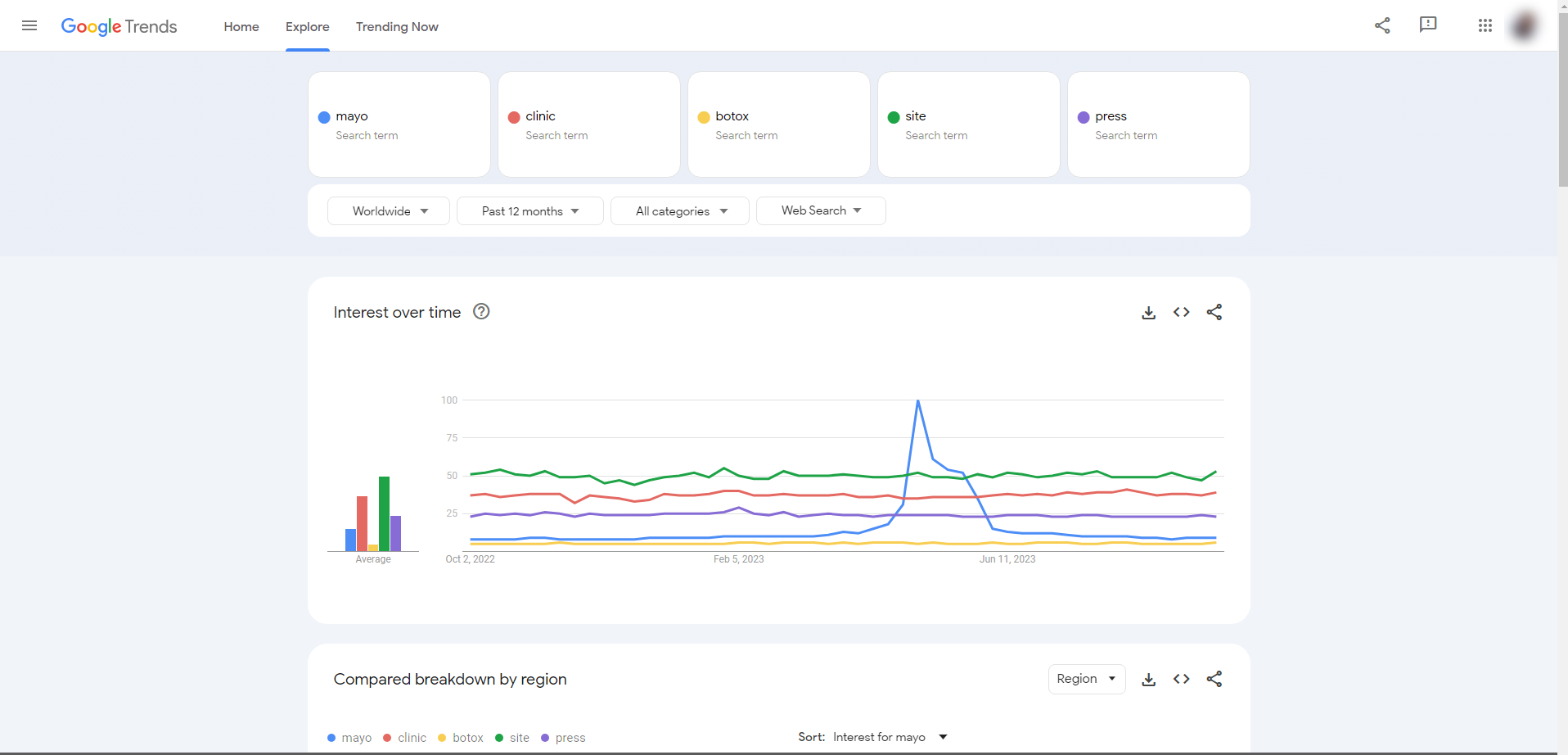
Task: Edit the site search term card
Action: (x=969, y=124)
